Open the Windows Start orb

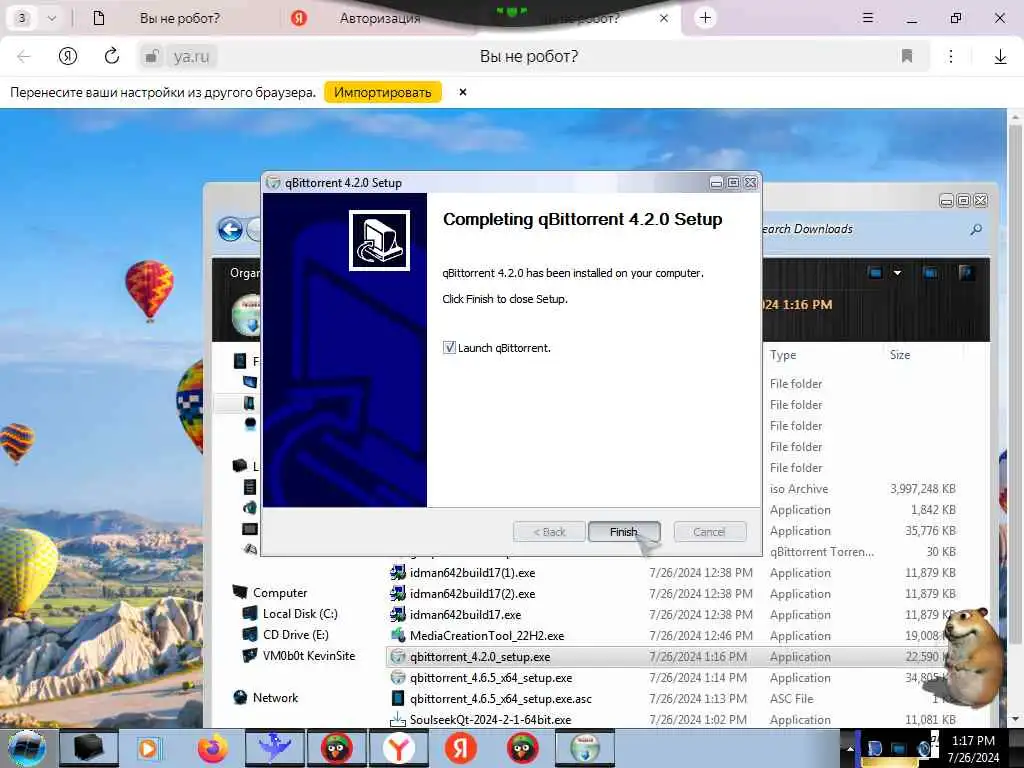27,748
